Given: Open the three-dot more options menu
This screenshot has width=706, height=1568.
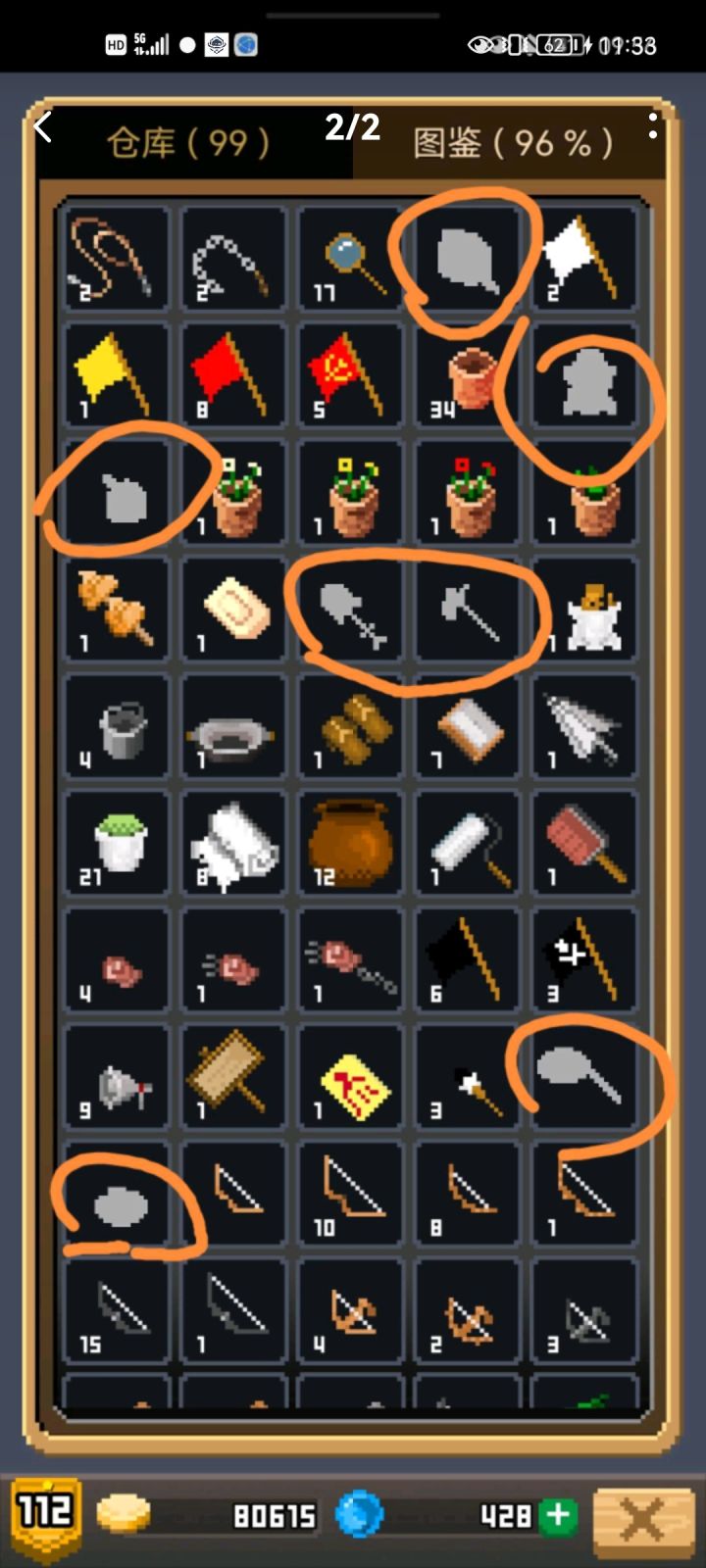Looking at the screenshot, I should tap(652, 125).
